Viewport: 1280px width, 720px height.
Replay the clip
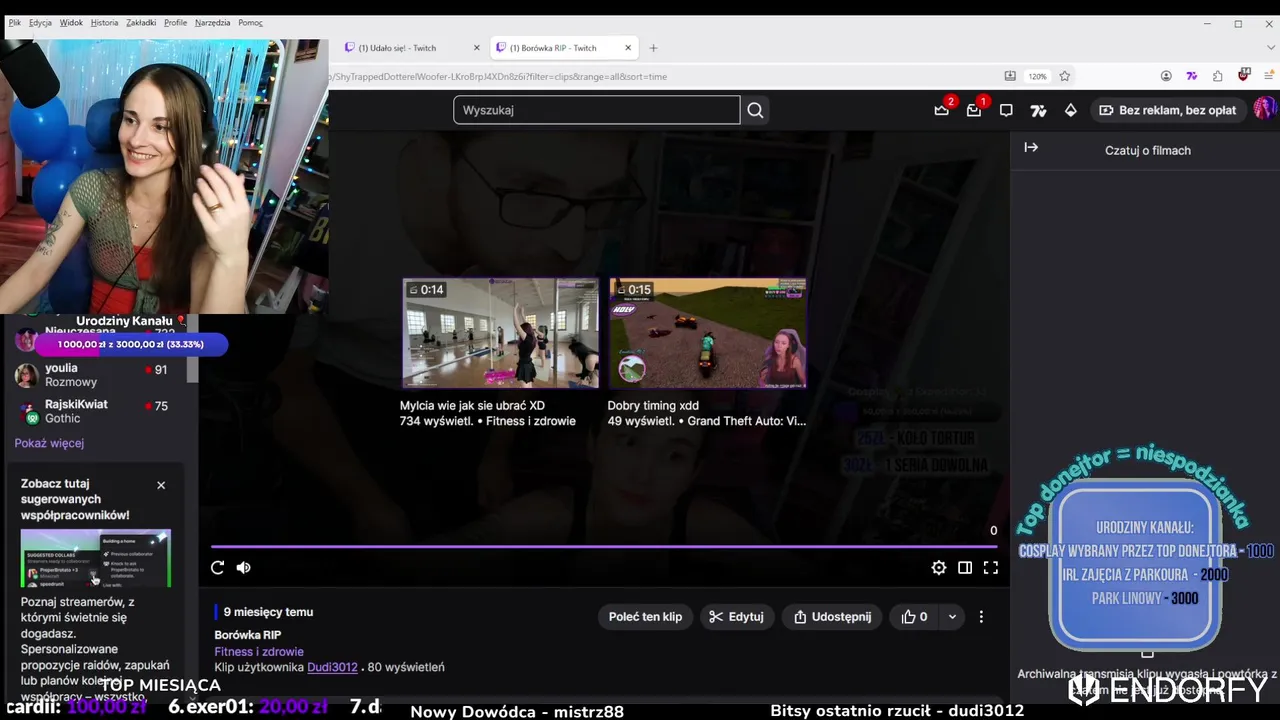tap(217, 568)
